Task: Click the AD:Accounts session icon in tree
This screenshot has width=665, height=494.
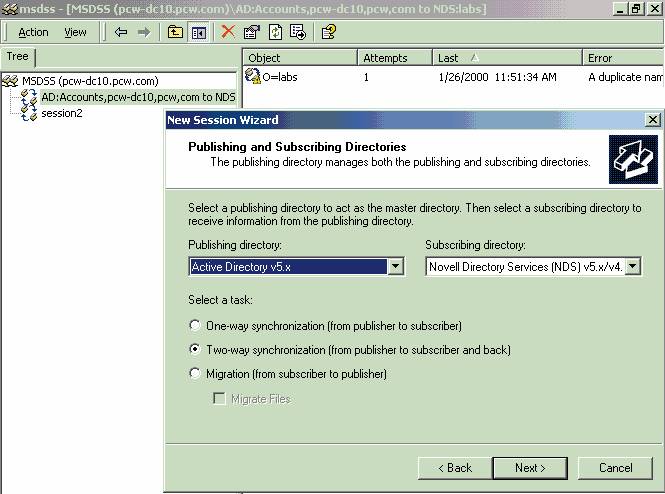Action: click(30, 97)
